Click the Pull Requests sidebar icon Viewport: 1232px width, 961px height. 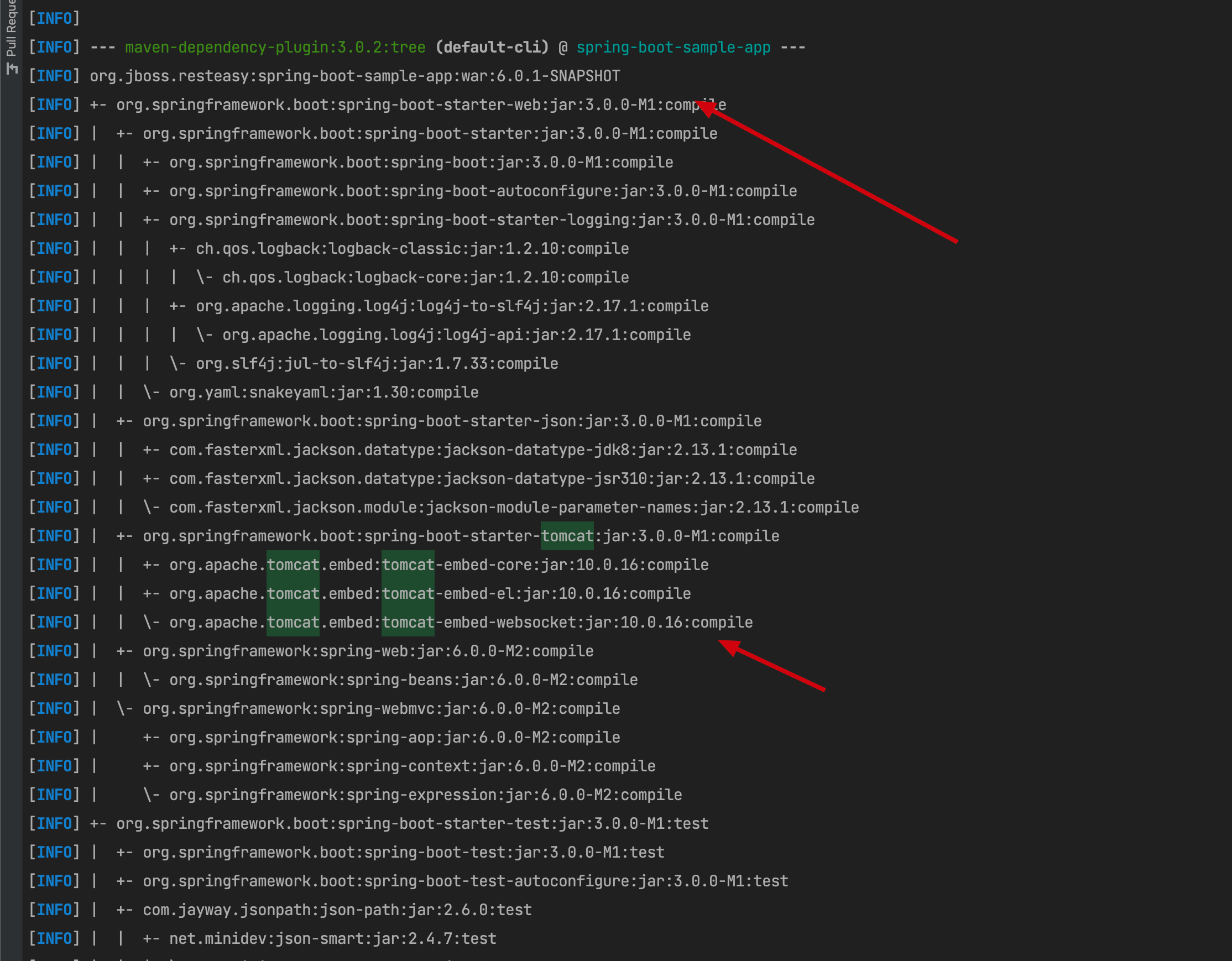pos(12,69)
